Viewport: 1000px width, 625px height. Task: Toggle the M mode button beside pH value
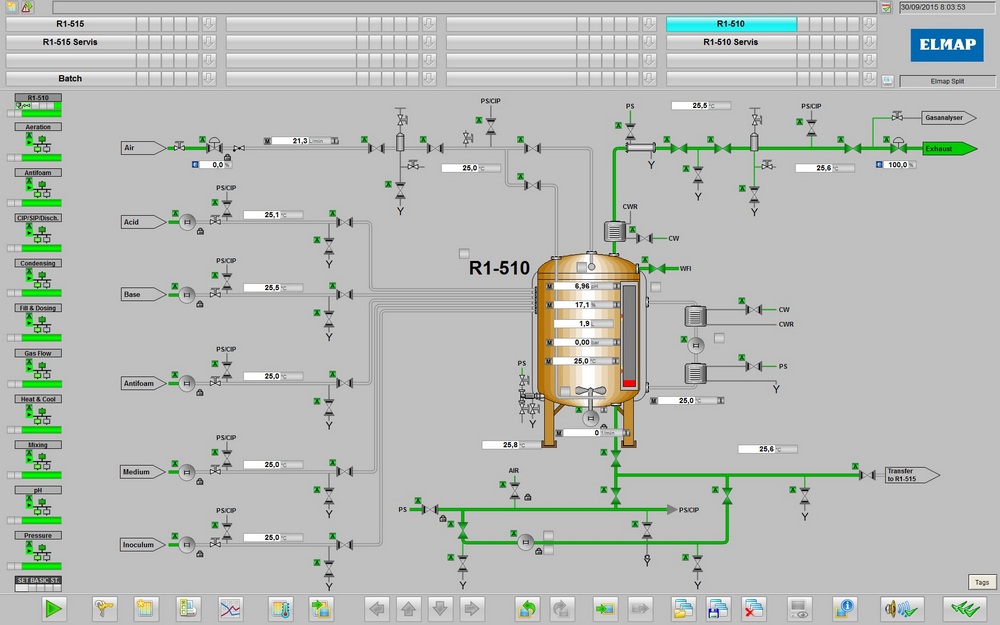click(x=549, y=286)
